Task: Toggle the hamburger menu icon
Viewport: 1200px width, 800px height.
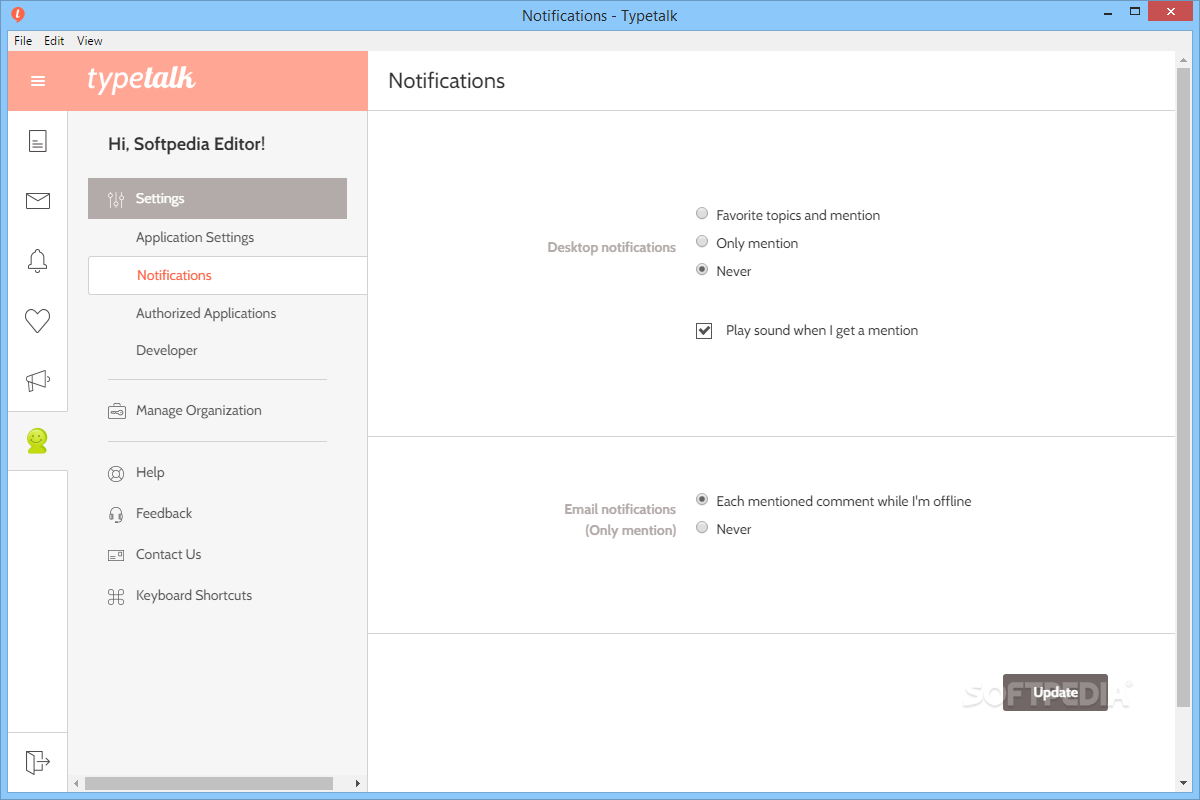Action: (38, 81)
